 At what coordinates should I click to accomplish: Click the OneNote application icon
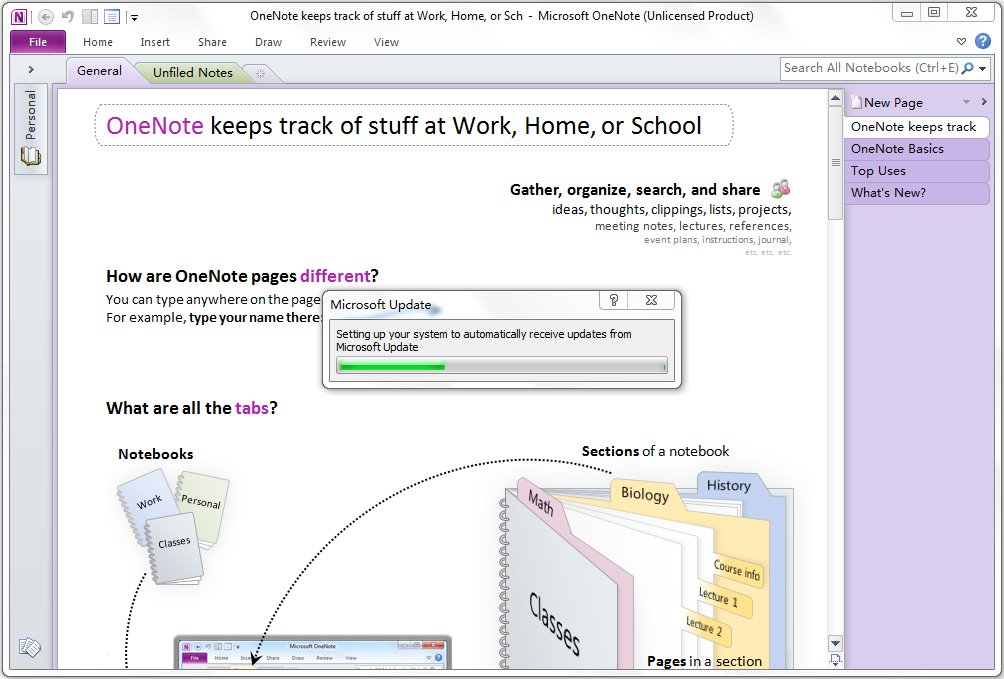coord(17,16)
